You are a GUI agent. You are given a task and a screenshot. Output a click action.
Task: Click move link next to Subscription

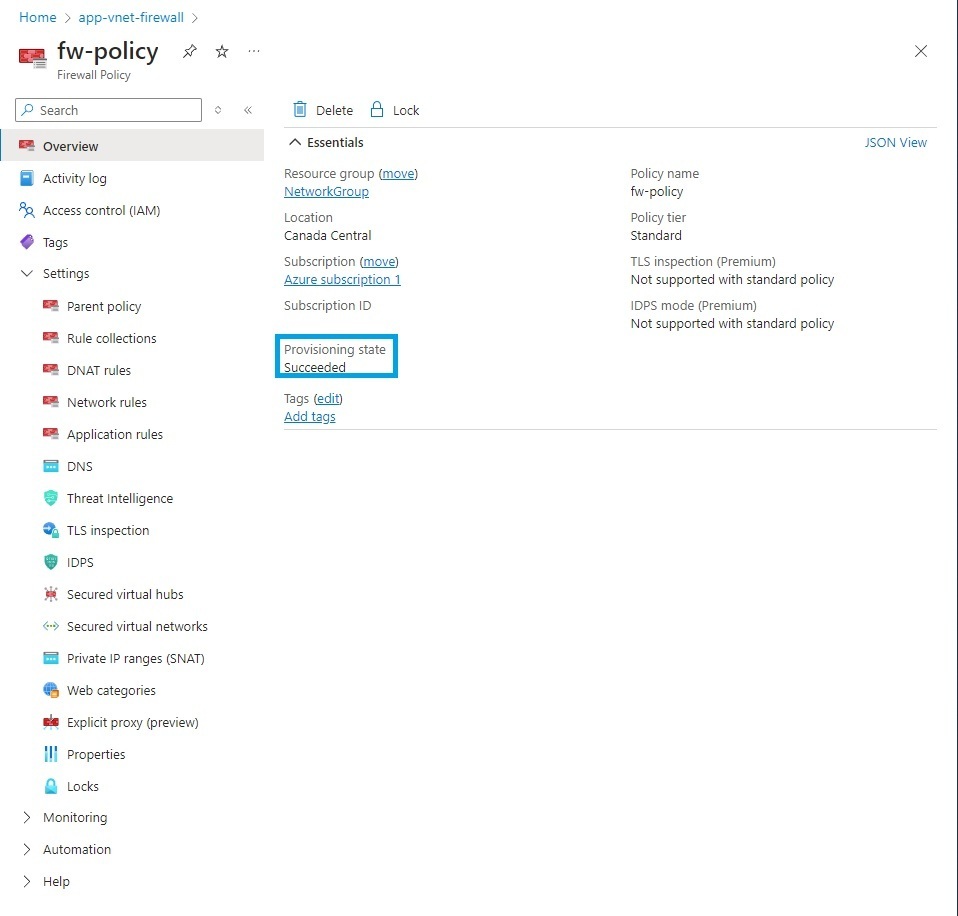[379, 262]
